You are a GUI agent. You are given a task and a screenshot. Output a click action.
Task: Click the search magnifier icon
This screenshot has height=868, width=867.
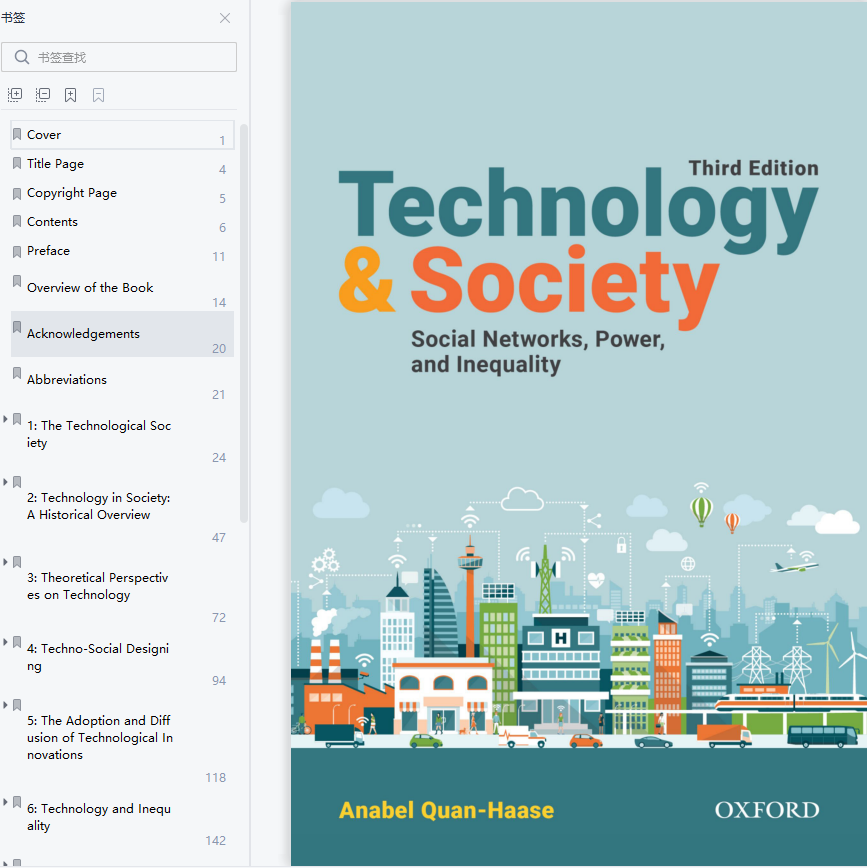22,57
